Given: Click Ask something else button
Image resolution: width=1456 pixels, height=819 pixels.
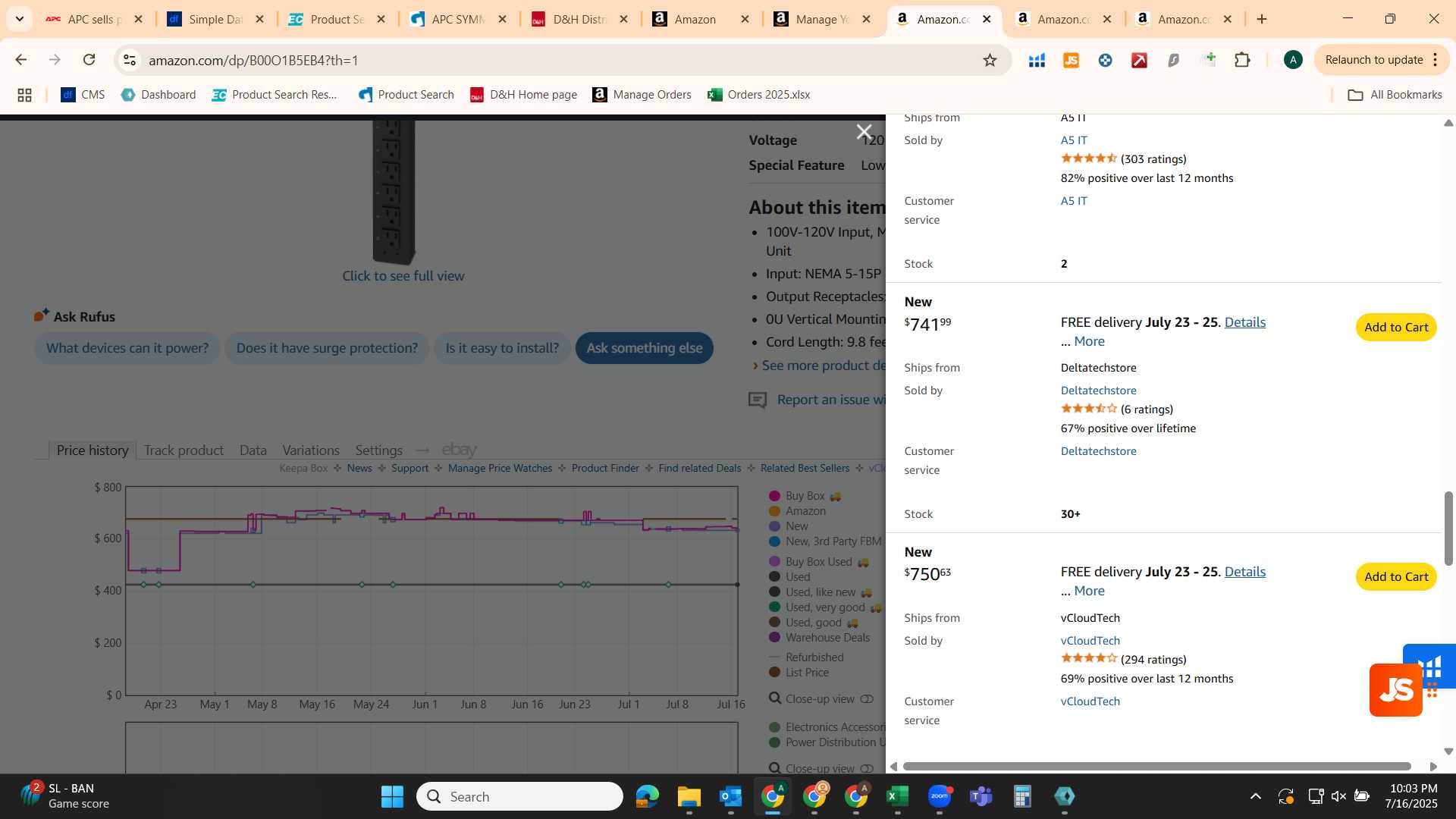Looking at the screenshot, I should click(645, 348).
